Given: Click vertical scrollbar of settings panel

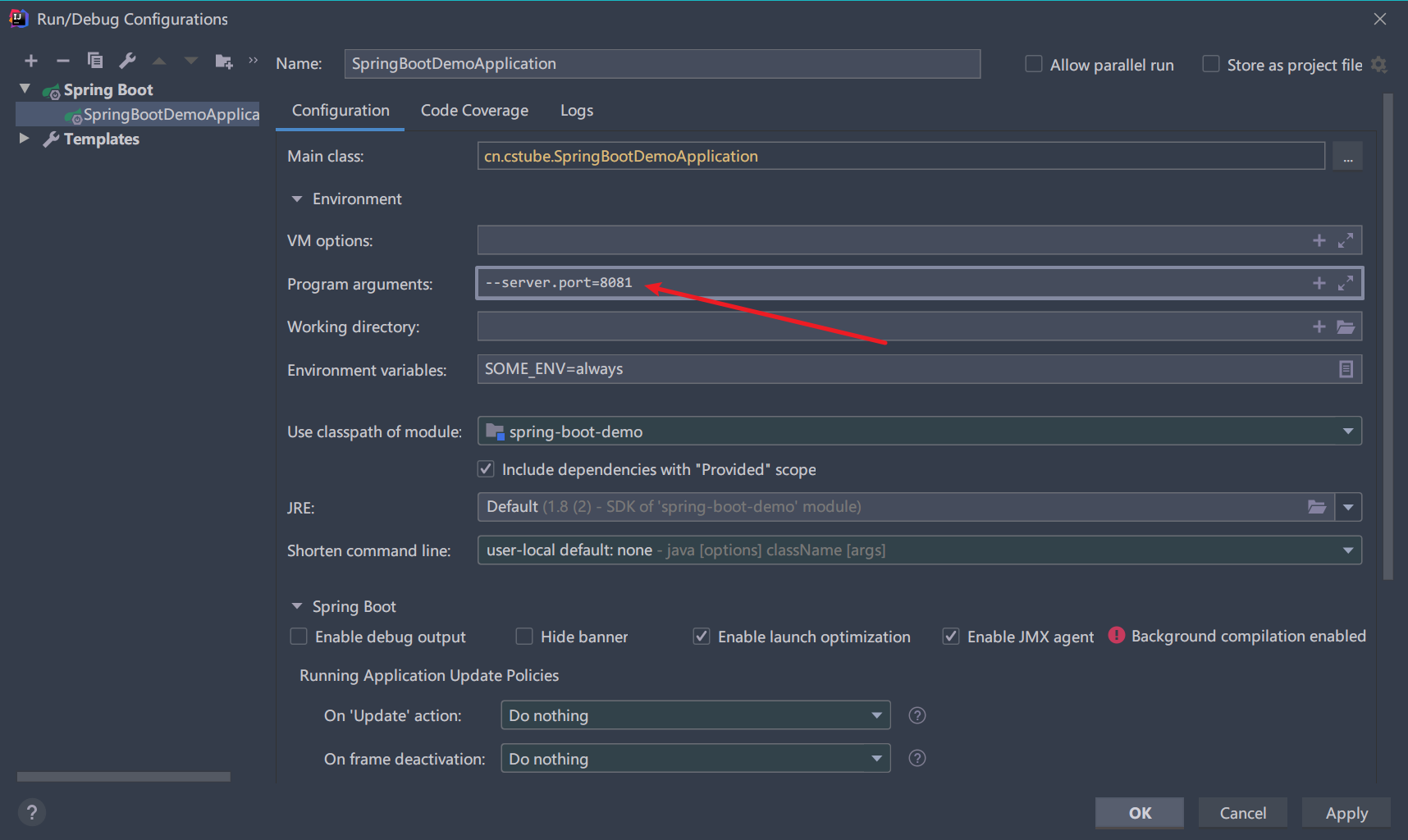Looking at the screenshot, I should (1387, 336).
